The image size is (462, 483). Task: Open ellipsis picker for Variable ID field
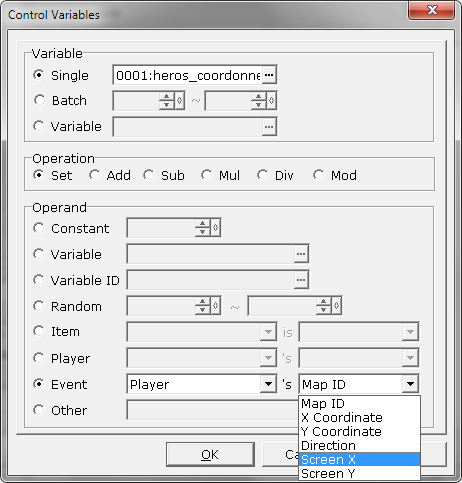[301, 280]
